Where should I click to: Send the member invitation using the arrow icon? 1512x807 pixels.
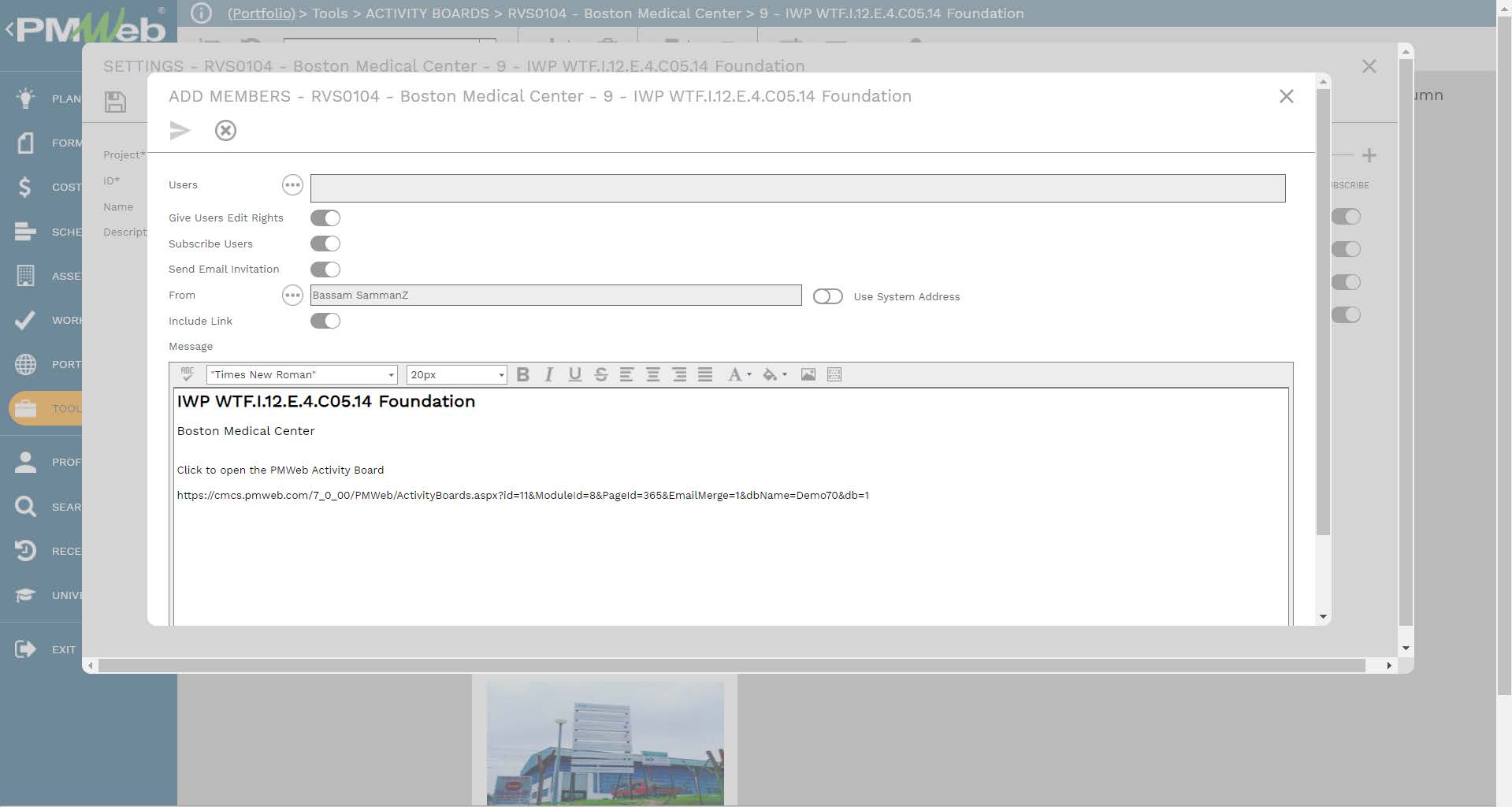tap(180, 130)
